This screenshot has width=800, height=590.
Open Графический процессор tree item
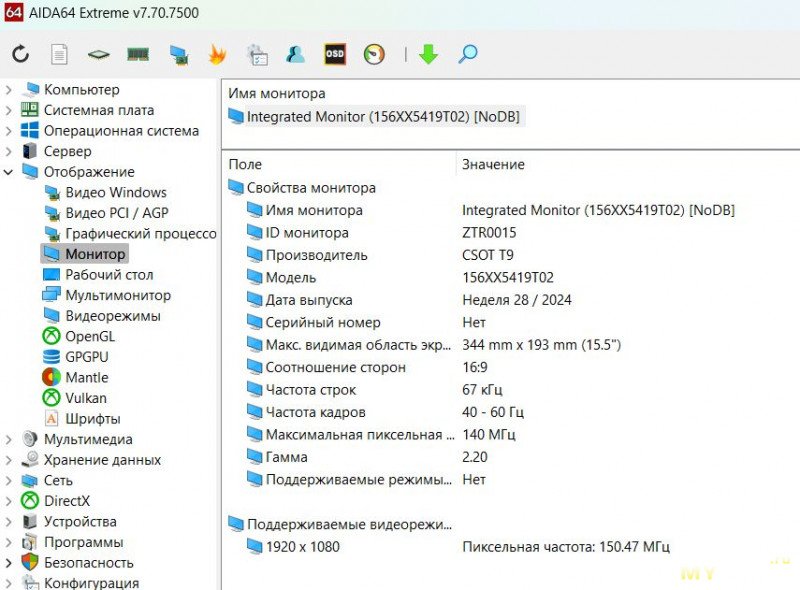130,234
